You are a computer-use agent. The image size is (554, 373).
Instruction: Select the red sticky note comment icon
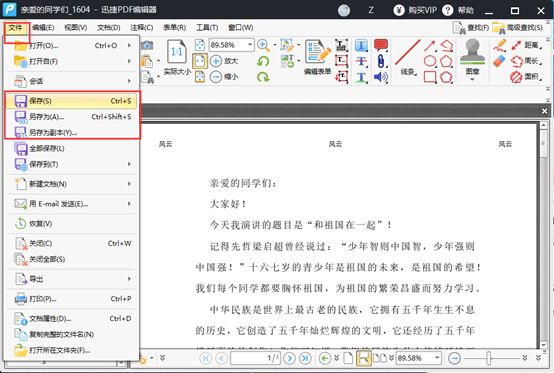(x=381, y=46)
